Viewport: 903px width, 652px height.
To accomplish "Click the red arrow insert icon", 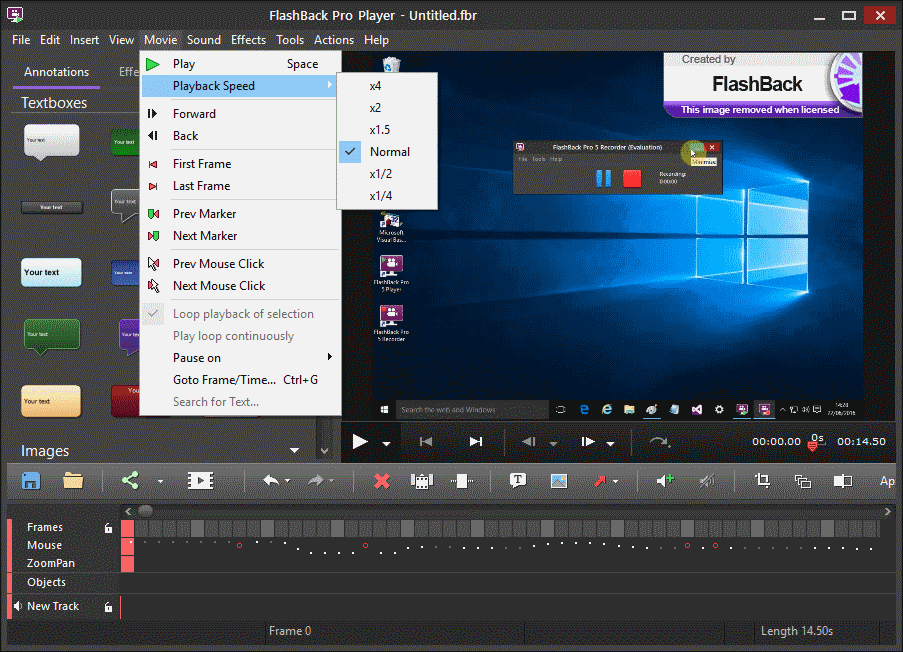I will [x=600, y=480].
